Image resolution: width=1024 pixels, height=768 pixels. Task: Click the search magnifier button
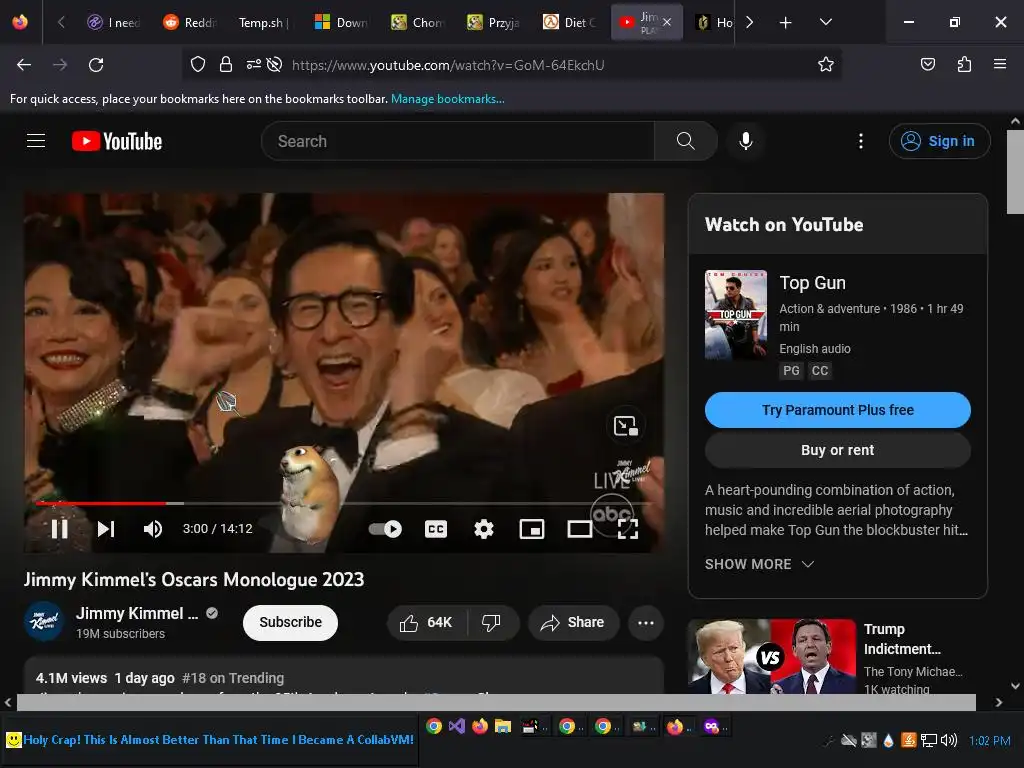tap(686, 141)
